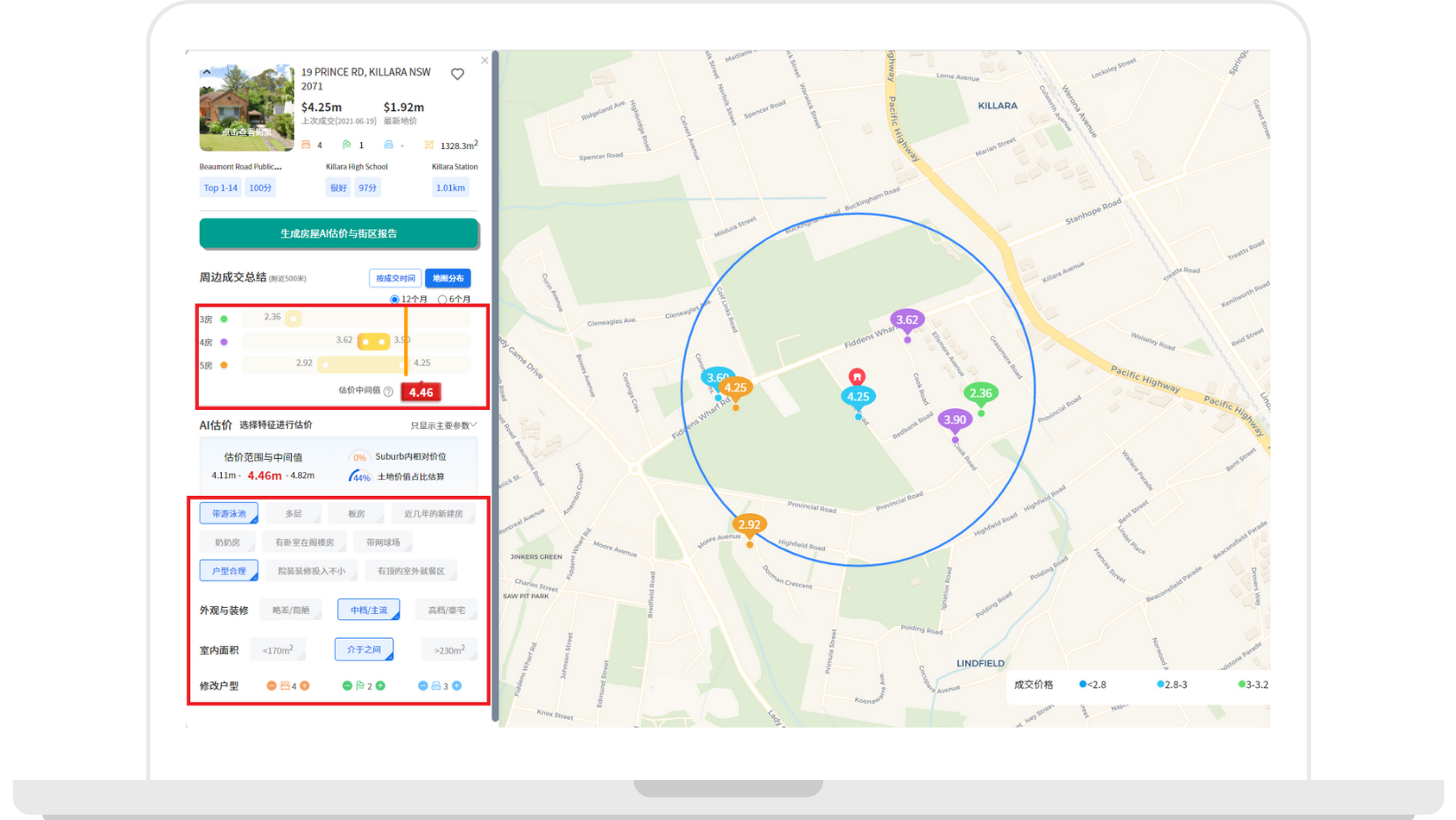The width and height of the screenshot is (1456, 820).
Task: Show previous photo with up chevron
Action: click(x=207, y=72)
